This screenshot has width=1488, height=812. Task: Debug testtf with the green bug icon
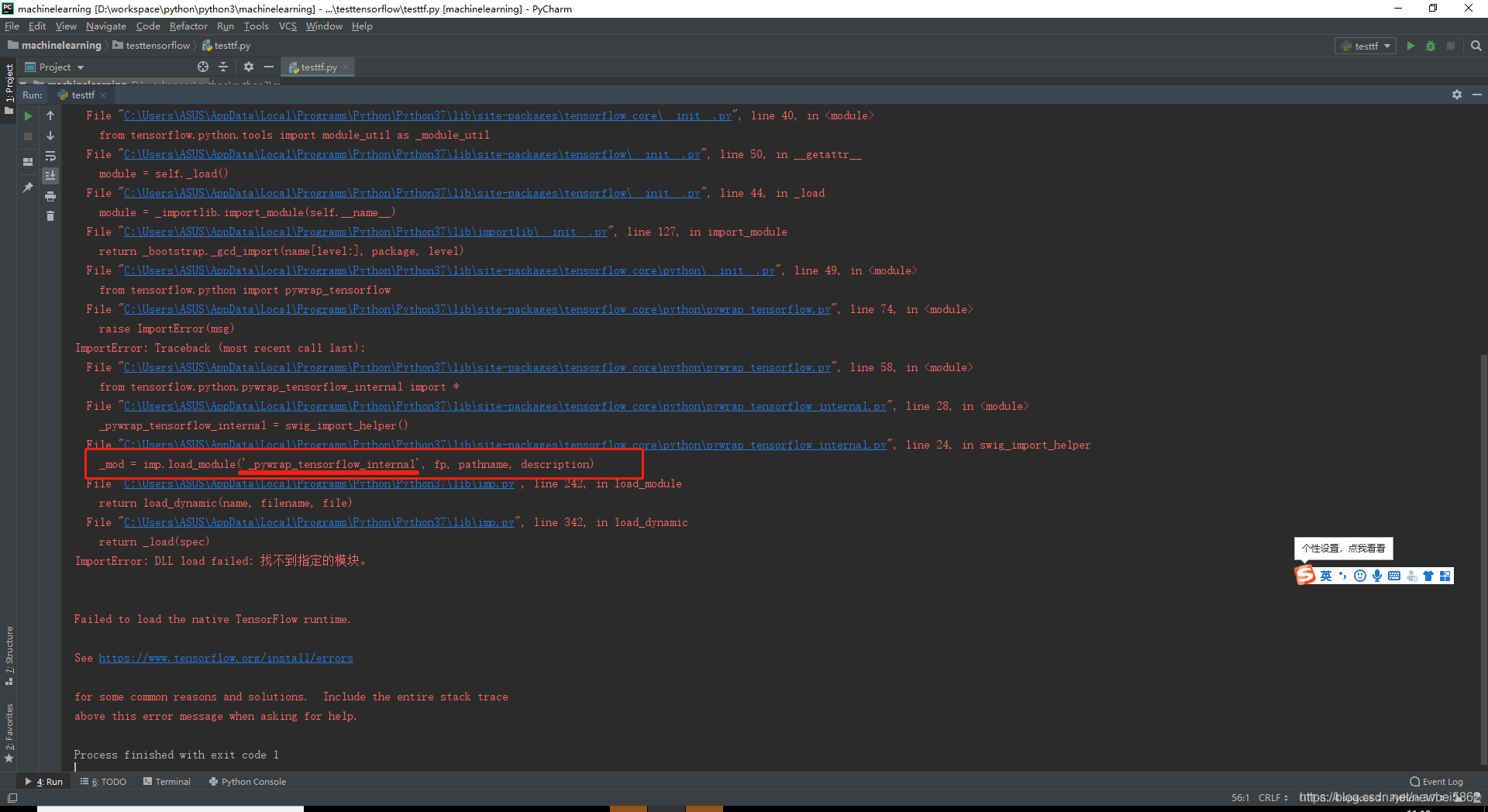(1431, 46)
